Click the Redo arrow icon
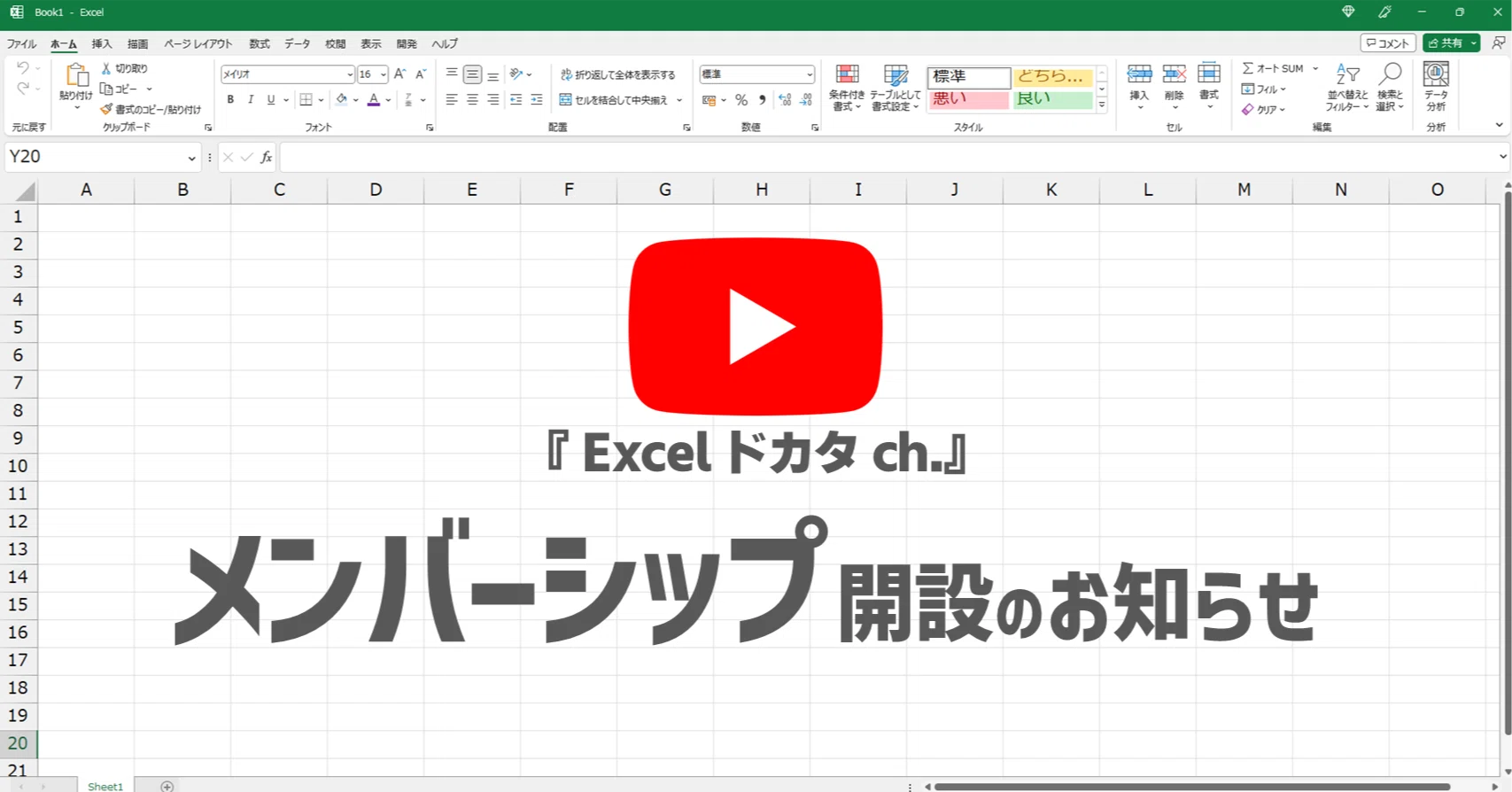This screenshot has height=792, width=1512. point(23,88)
